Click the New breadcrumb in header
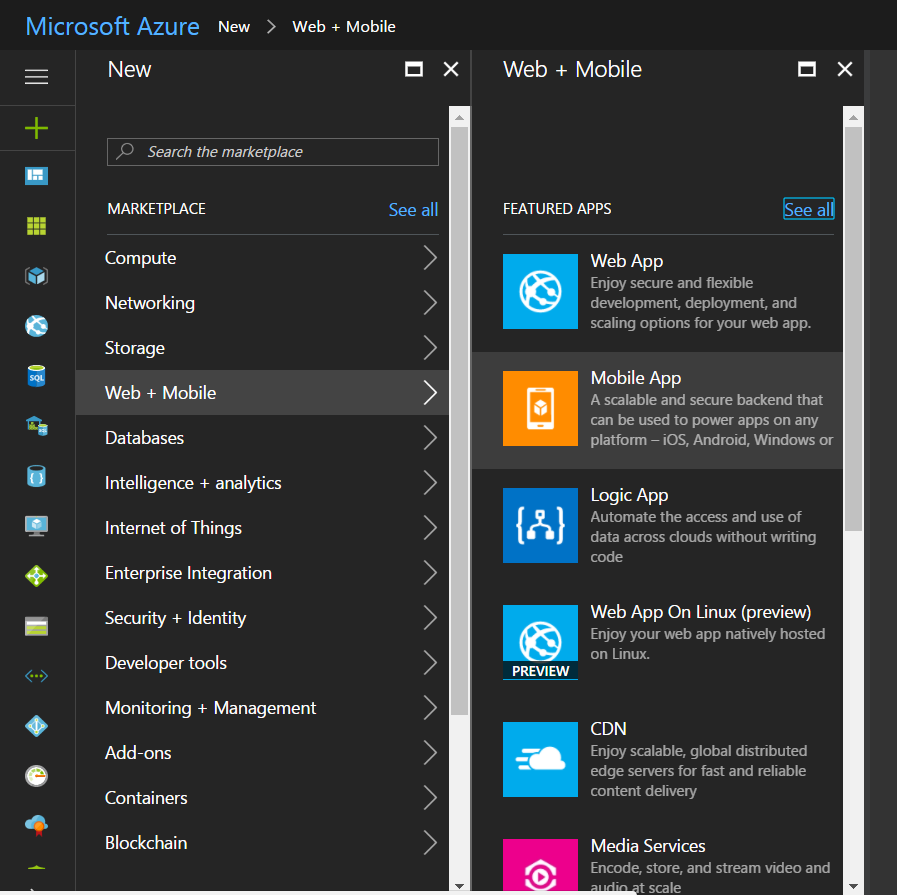Image resolution: width=897 pixels, height=895 pixels. click(x=234, y=27)
